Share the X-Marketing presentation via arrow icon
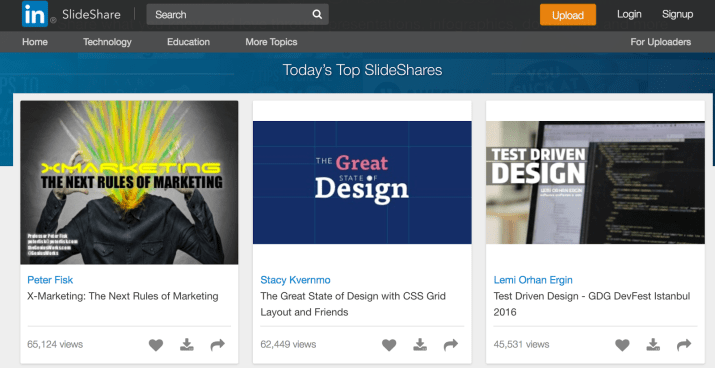The width and height of the screenshot is (715, 368). coord(218,345)
